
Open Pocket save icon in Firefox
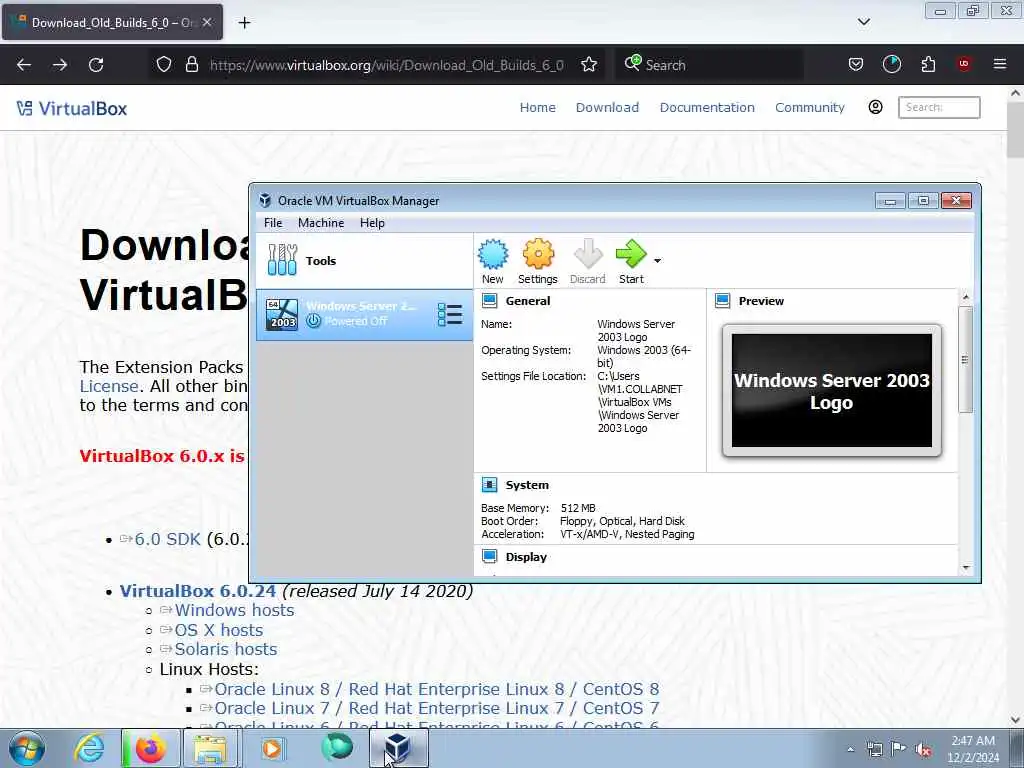pos(856,64)
